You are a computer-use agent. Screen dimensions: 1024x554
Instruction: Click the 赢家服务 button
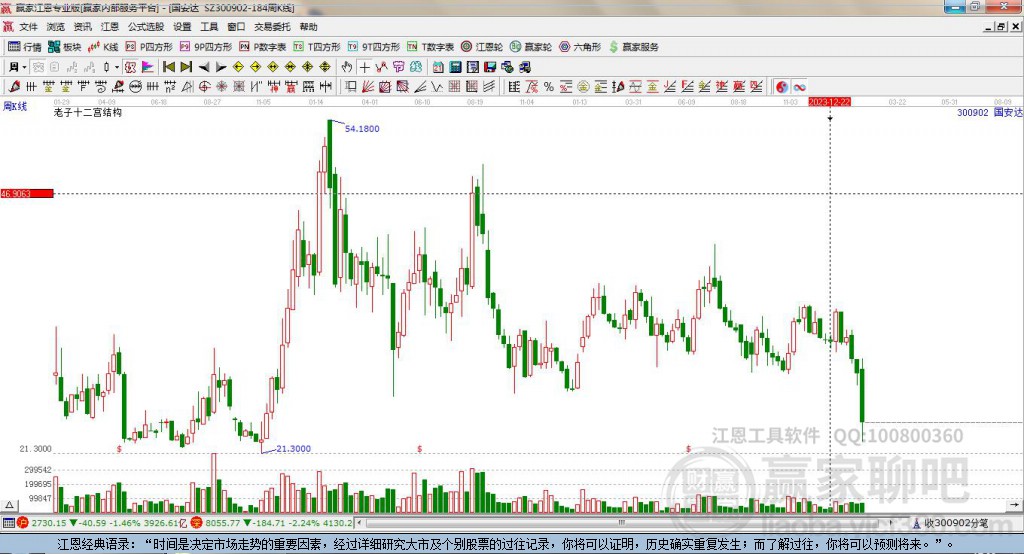[x=635, y=47]
